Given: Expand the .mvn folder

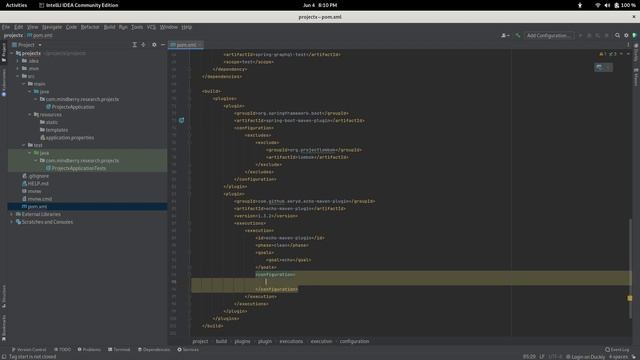Looking at the screenshot, I should (18, 69).
